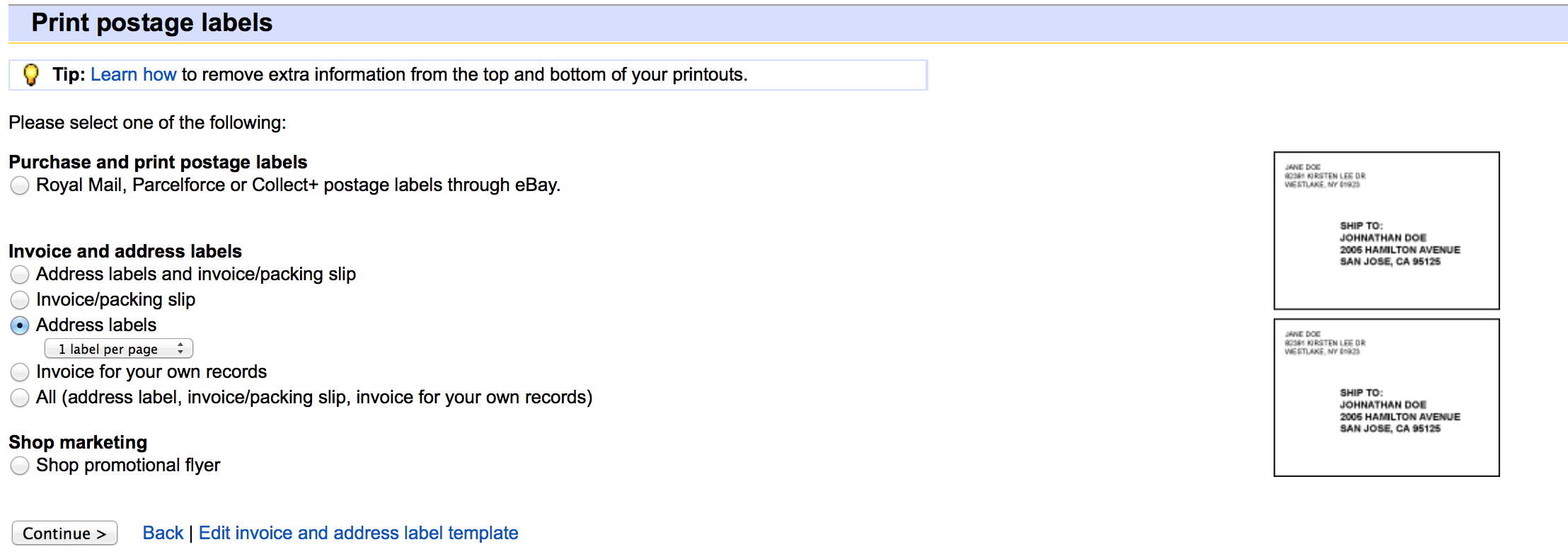Click the bottom address label preview thumbnail

[1386, 398]
